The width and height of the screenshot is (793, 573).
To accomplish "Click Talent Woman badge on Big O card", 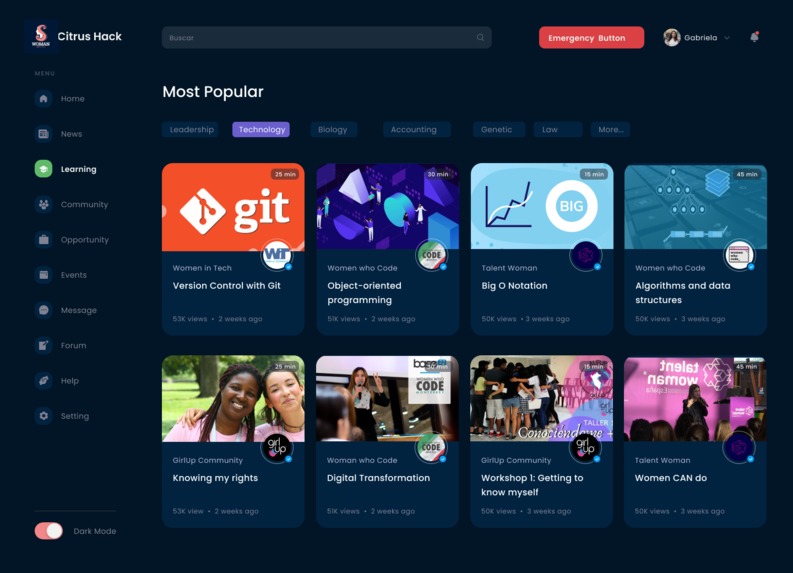I will pyautogui.click(x=586, y=255).
